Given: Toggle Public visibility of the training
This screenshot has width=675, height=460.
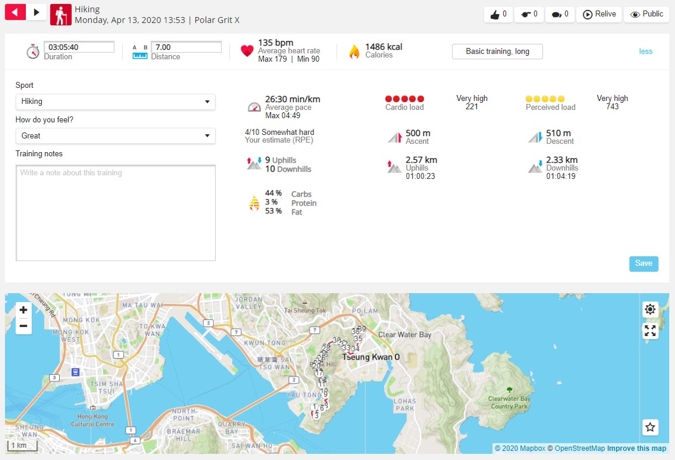Looking at the screenshot, I should (646, 14).
